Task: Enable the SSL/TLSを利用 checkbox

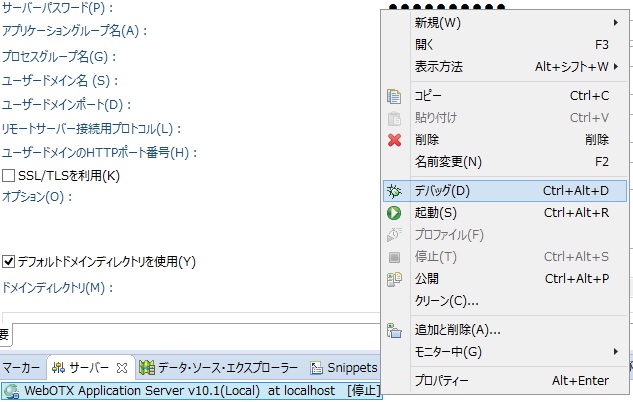Action: pyautogui.click(x=9, y=176)
